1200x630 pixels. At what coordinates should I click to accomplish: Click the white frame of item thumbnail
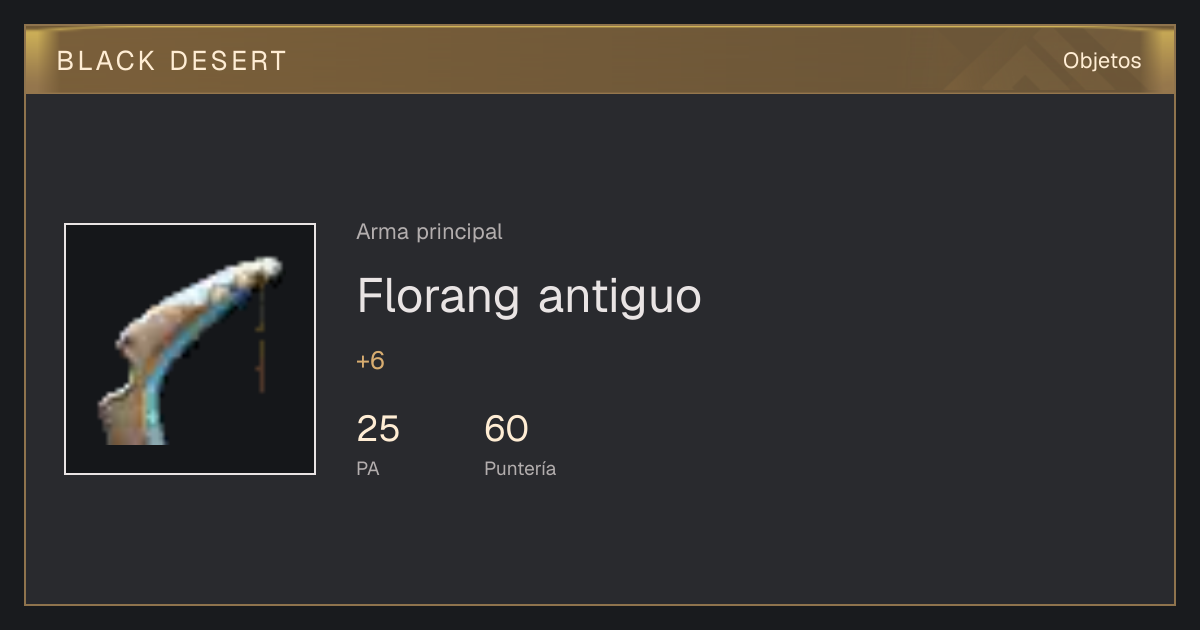(x=190, y=224)
